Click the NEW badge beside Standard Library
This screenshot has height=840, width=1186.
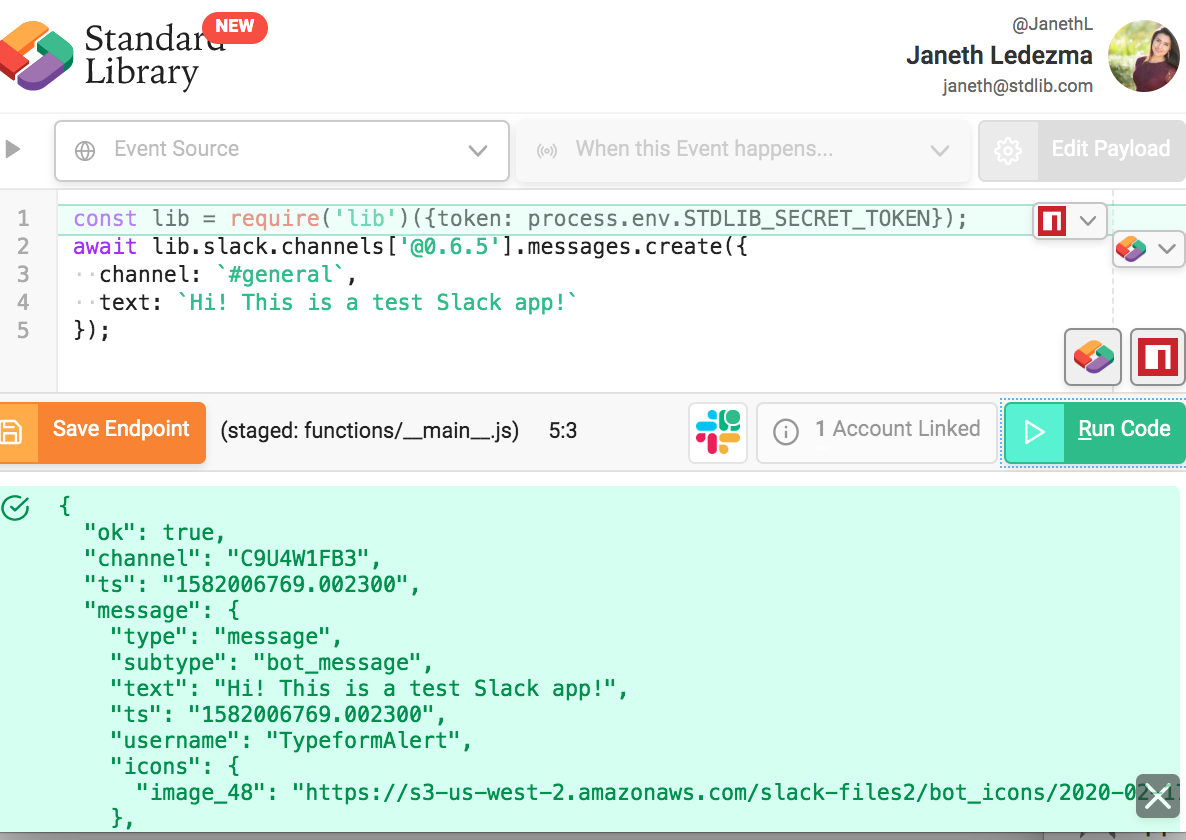(234, 27)
